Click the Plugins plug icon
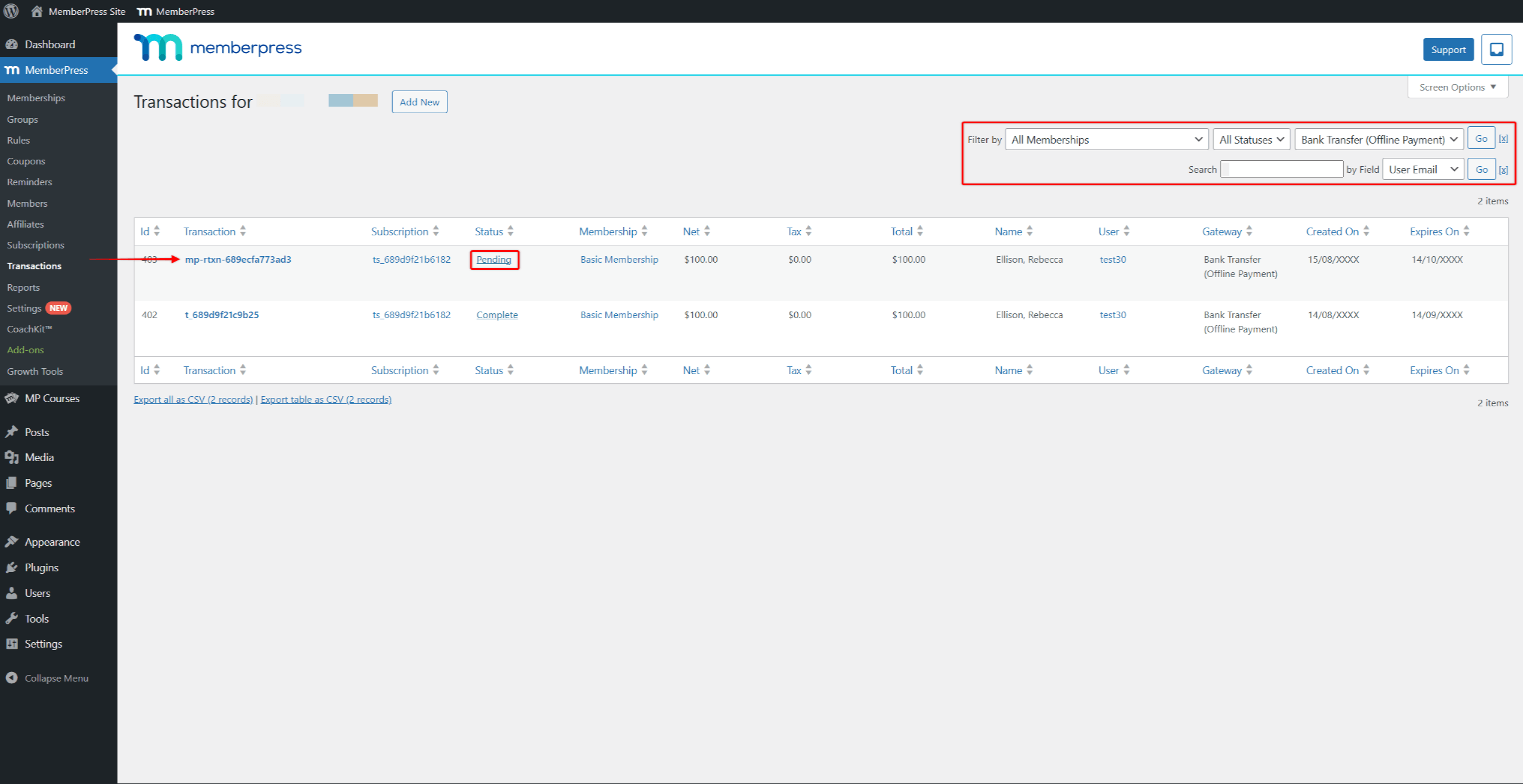The image size is (1523, 784). 11,568
